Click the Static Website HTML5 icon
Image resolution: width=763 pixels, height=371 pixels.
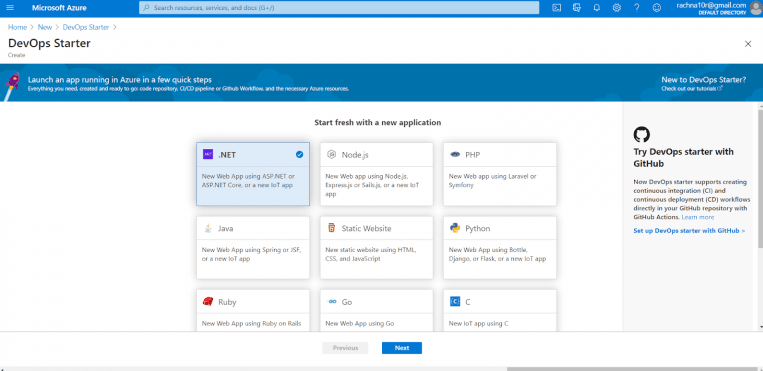point(331,228)
